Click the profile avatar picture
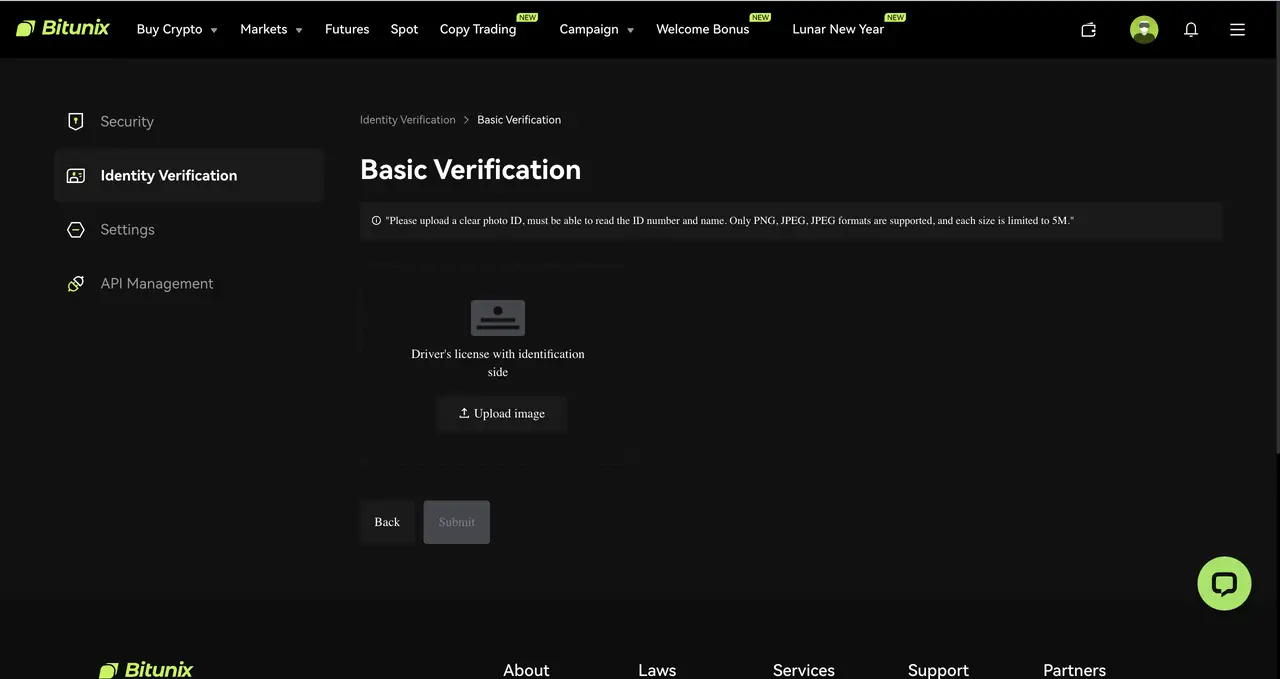 (1144, 30)
